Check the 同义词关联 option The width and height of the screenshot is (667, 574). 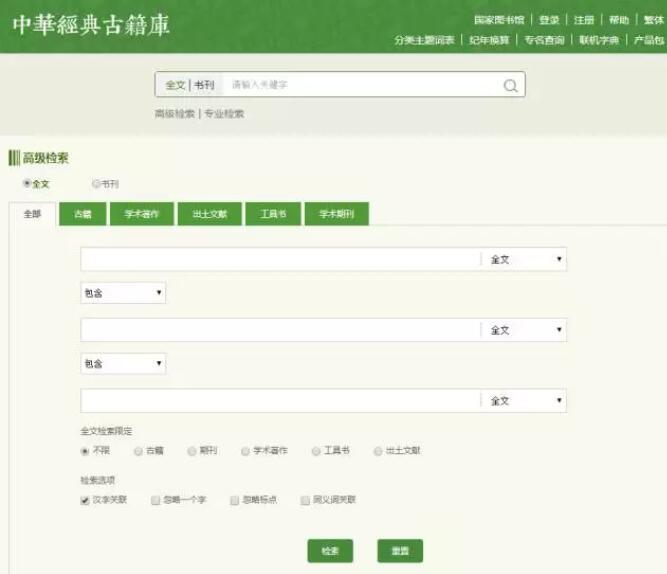coord(305,500)
